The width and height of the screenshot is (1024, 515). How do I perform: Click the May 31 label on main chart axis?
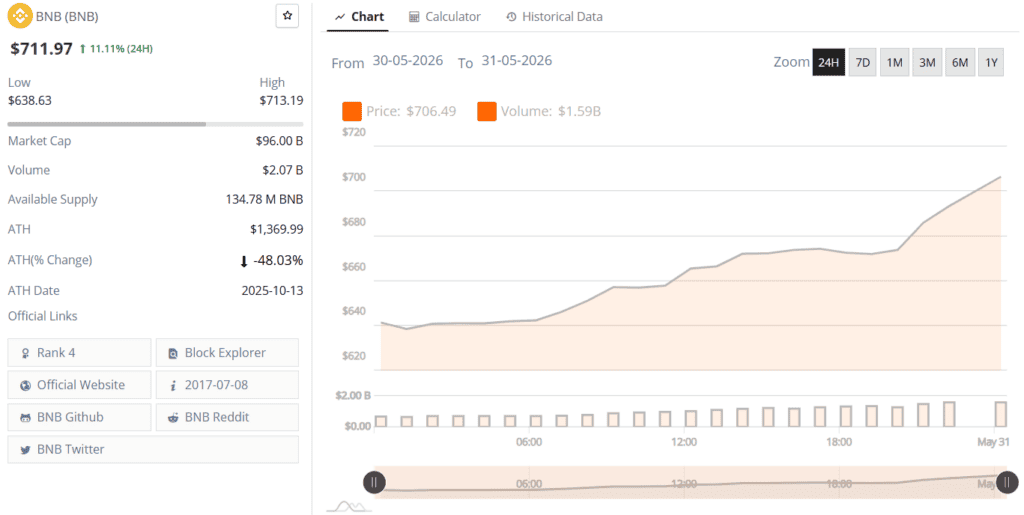coord(993,443)
